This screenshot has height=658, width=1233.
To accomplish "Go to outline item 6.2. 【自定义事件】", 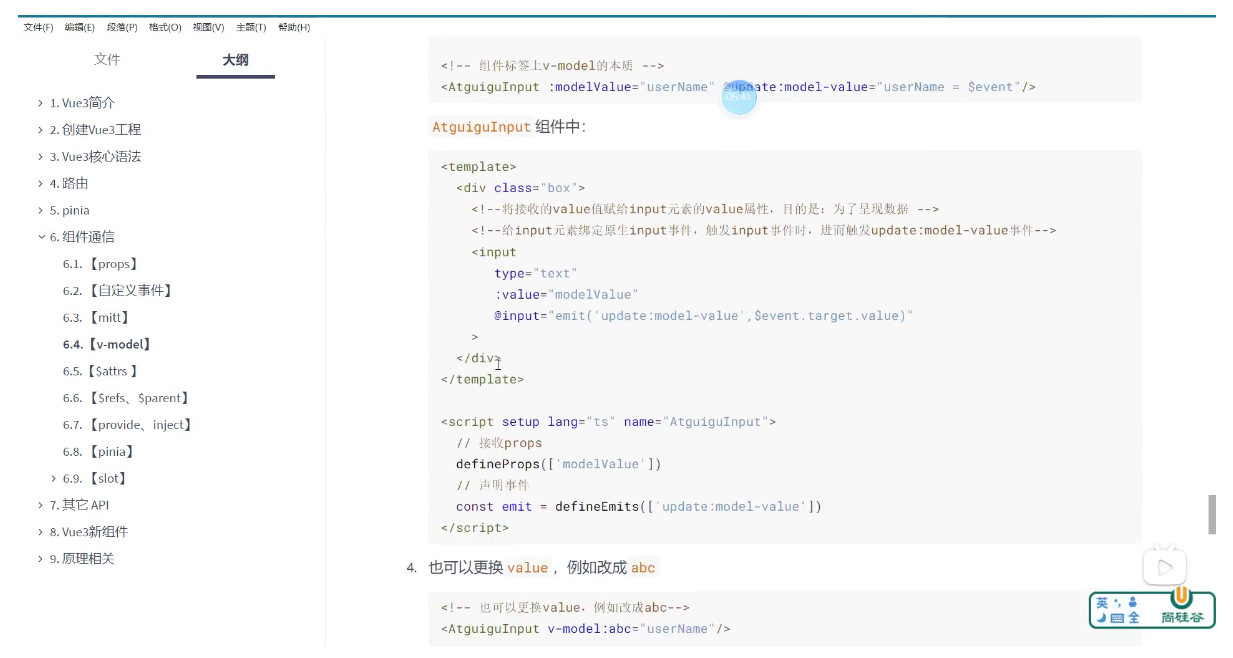I will [118, 291].
